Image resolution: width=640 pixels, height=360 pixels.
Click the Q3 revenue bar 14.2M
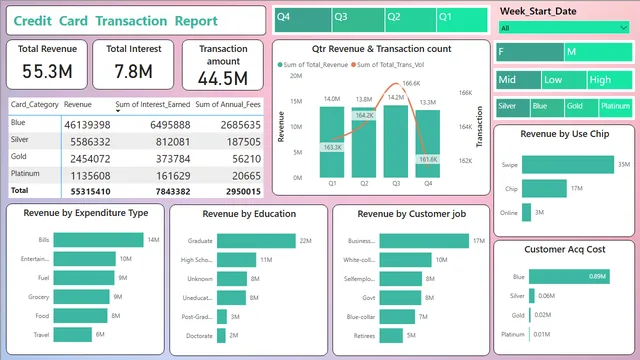[x=396, y=142]
